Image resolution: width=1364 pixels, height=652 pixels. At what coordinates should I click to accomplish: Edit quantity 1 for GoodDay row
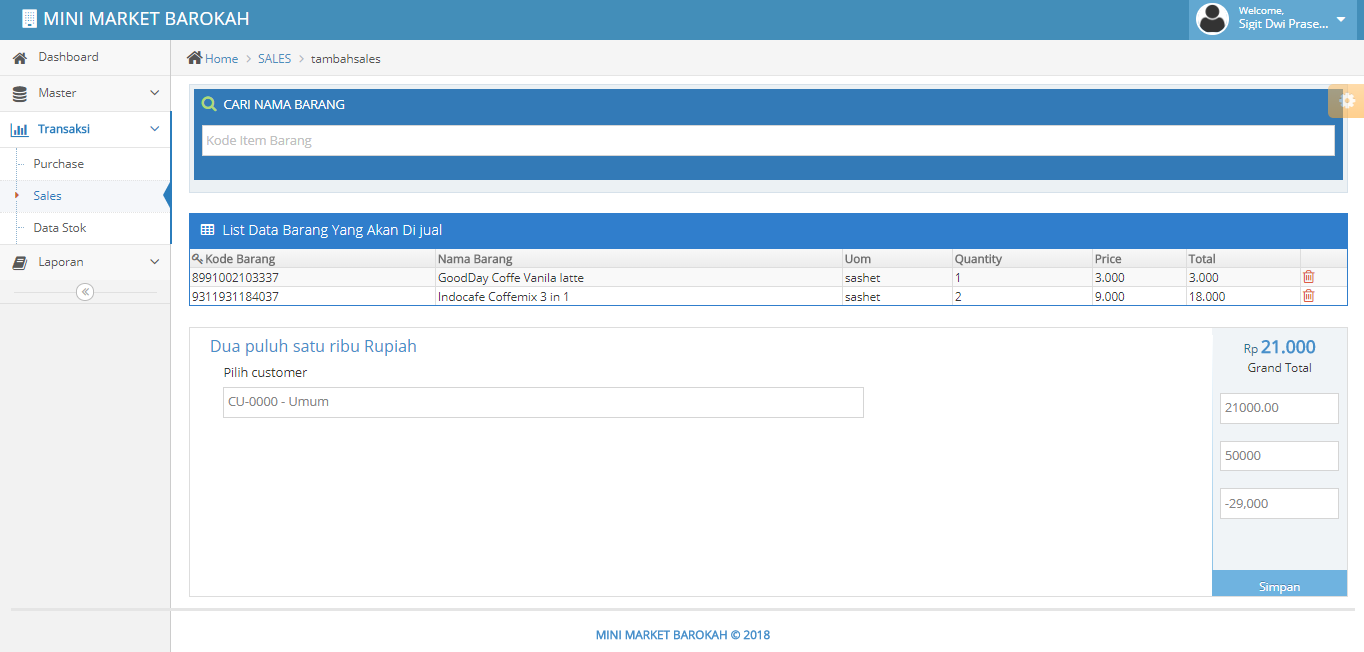click(x=1022, y=277)
